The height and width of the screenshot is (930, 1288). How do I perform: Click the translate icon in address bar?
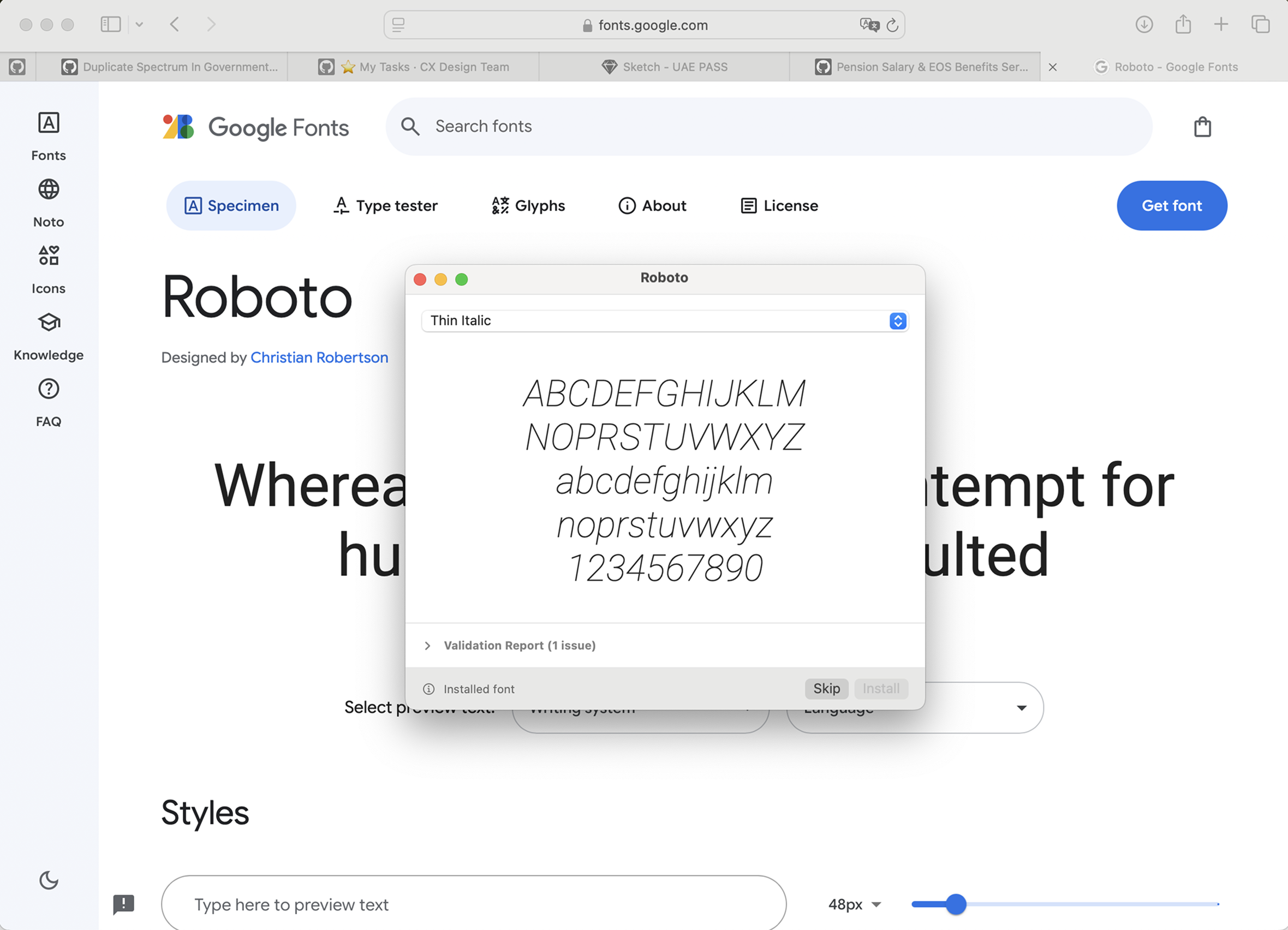click(x=869, y=25)
